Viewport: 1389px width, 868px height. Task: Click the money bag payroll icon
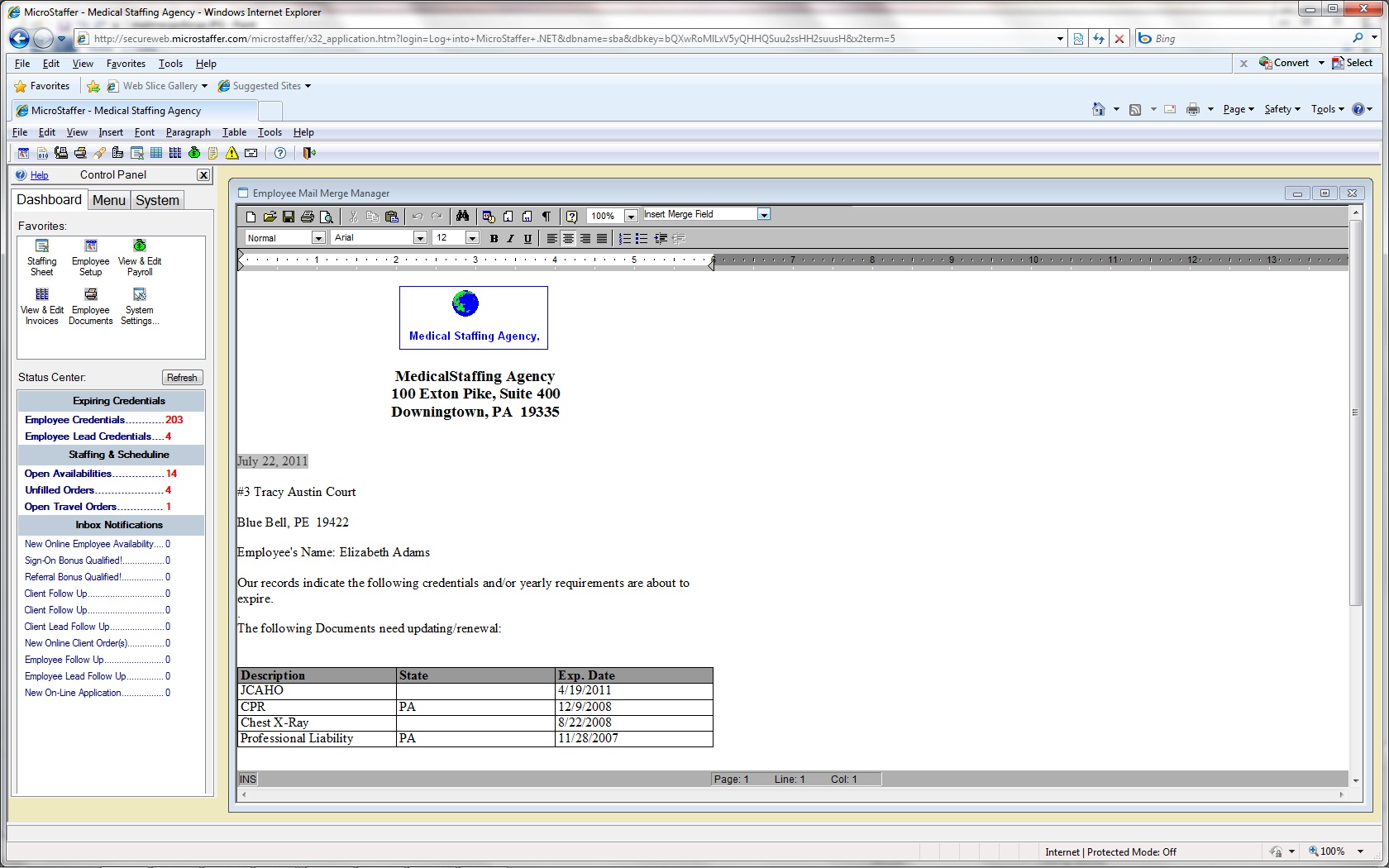(x=194, y=153)
